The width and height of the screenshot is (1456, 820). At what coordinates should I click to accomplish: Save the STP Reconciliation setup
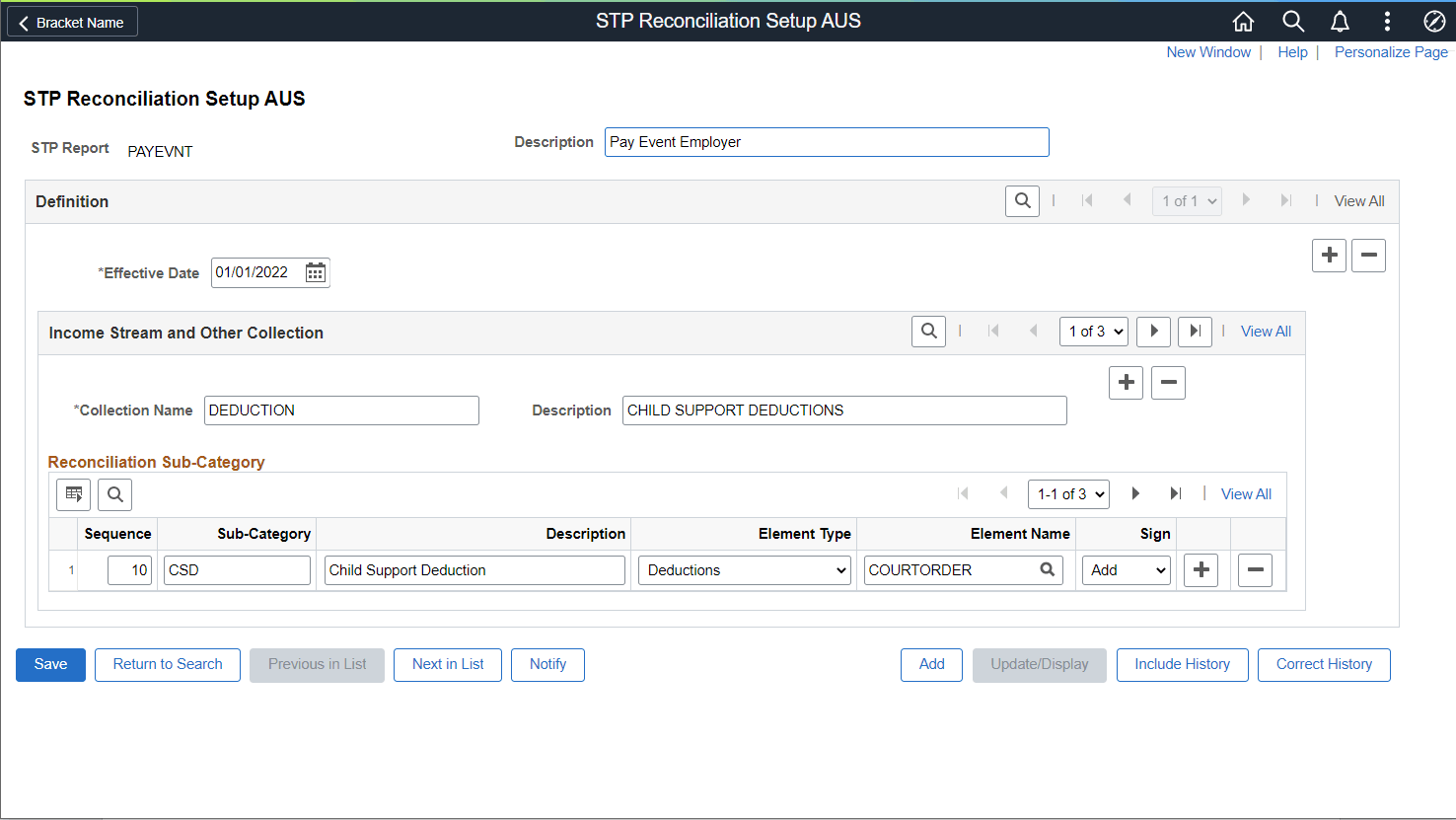[50, 664]
